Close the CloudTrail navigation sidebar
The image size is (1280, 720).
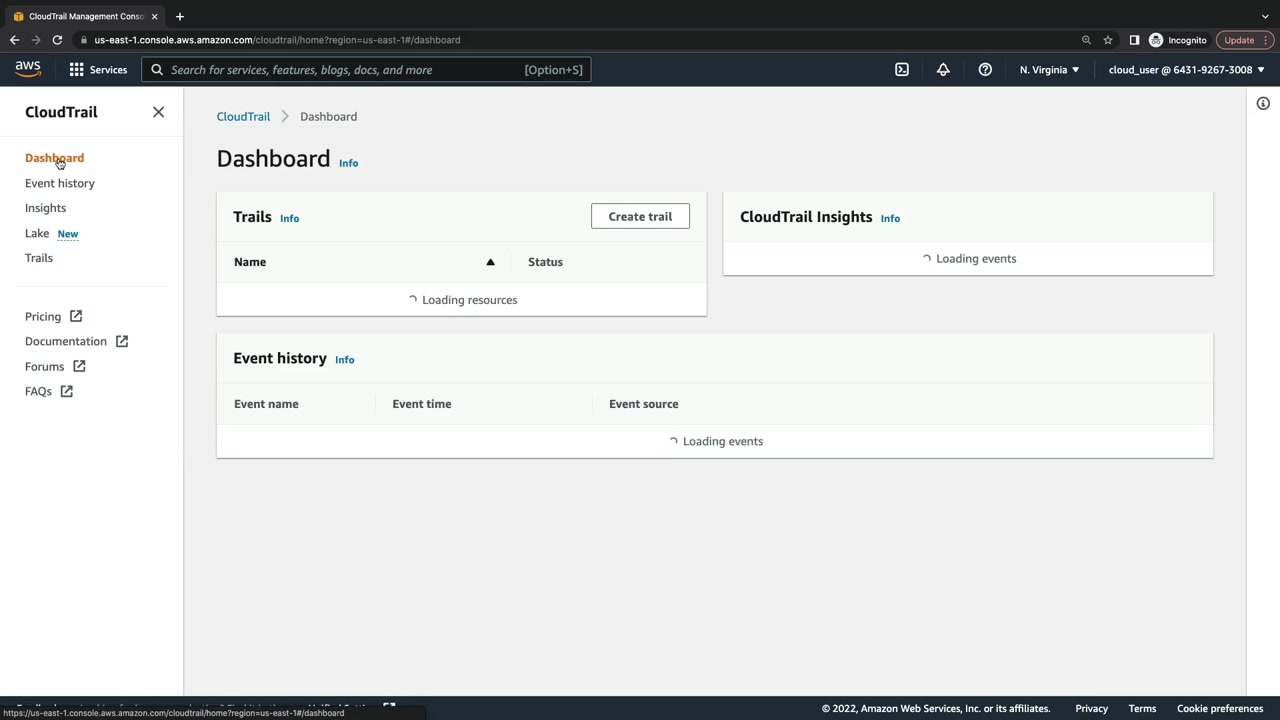coord(158,112)
